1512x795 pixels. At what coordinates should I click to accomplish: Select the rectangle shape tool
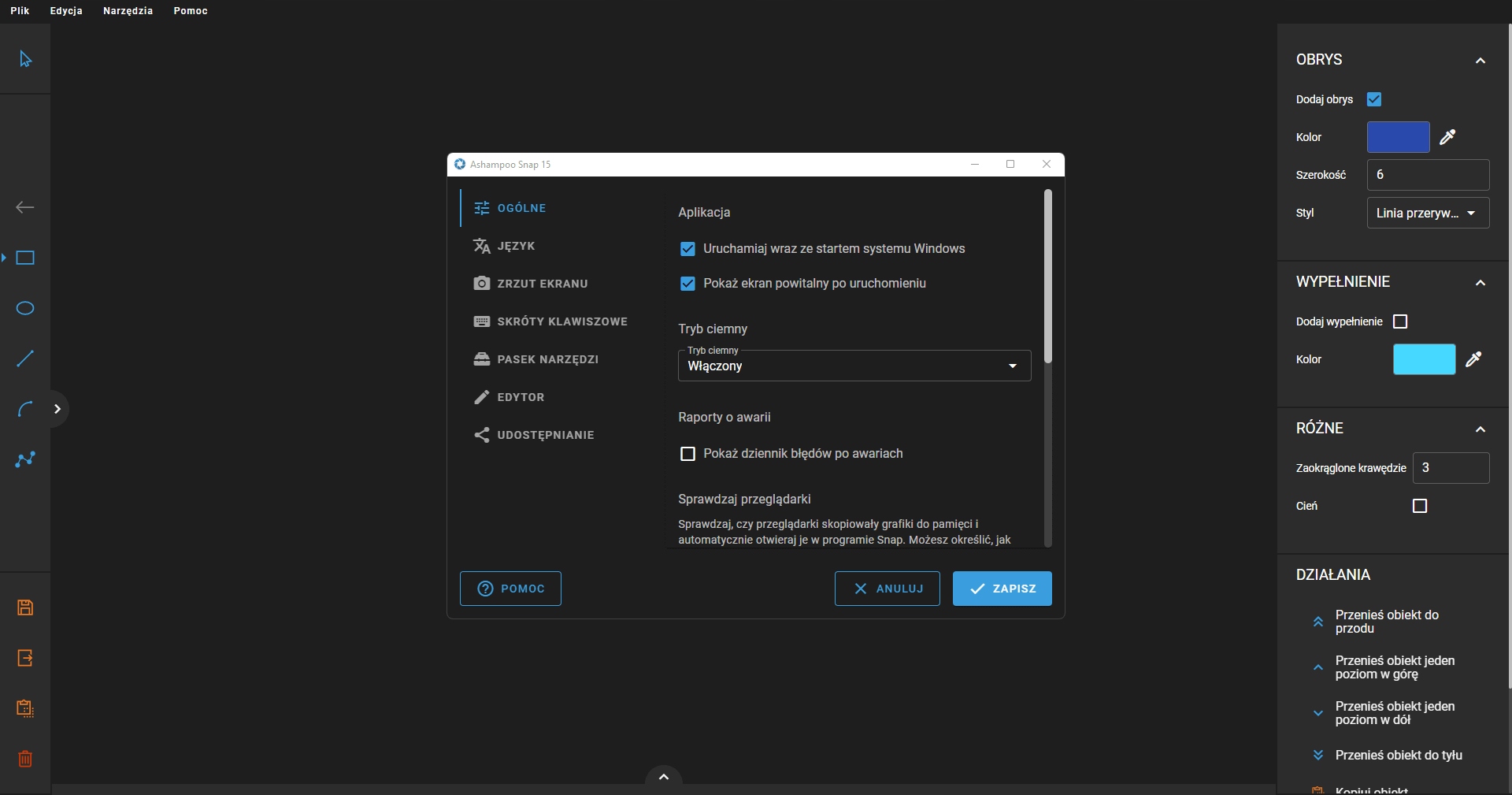tap(25, 258)
